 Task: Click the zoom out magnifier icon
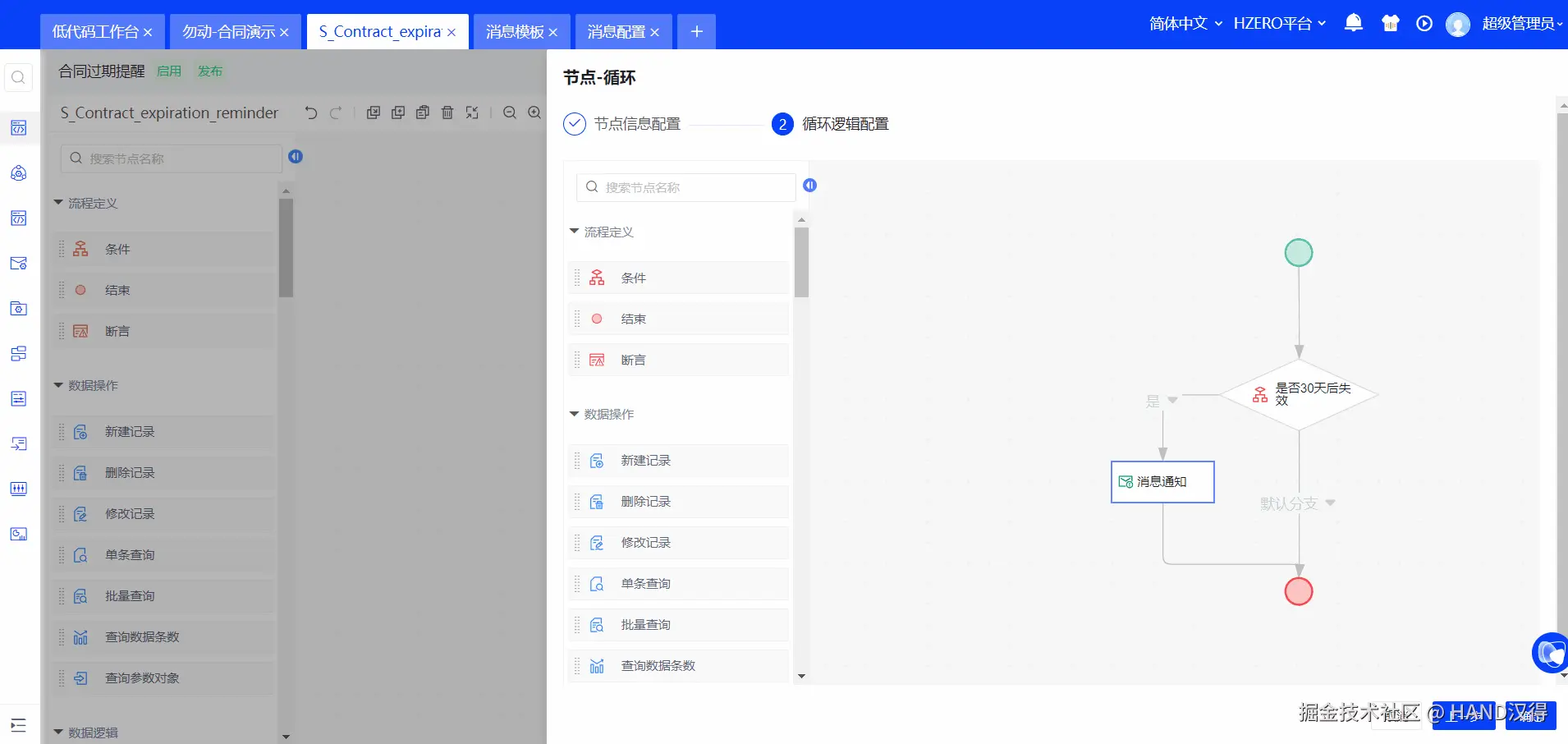[510, 113]
